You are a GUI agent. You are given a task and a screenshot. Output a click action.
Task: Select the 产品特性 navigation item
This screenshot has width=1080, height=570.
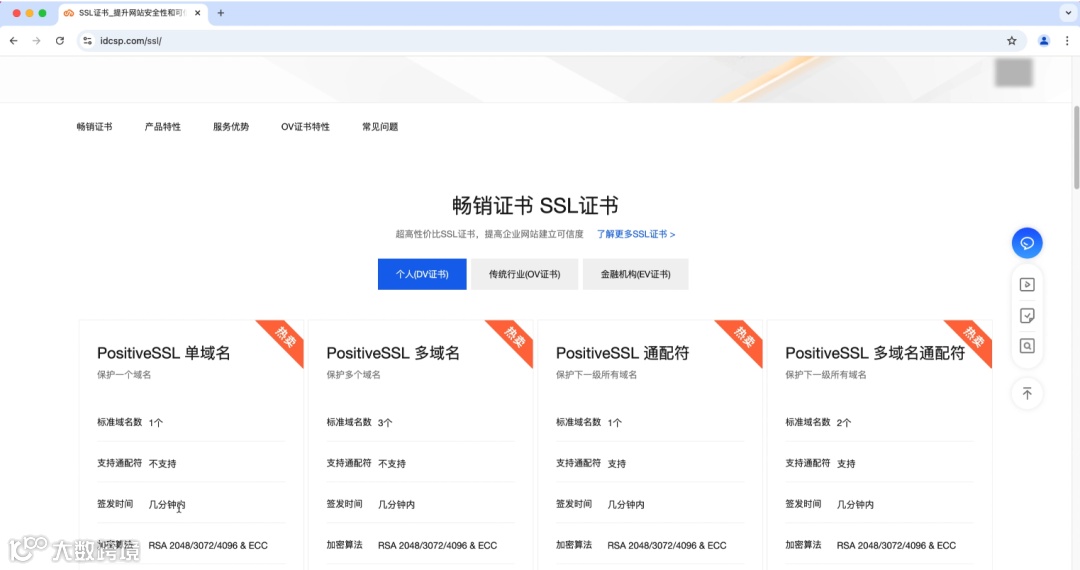[x=163, y=127]
